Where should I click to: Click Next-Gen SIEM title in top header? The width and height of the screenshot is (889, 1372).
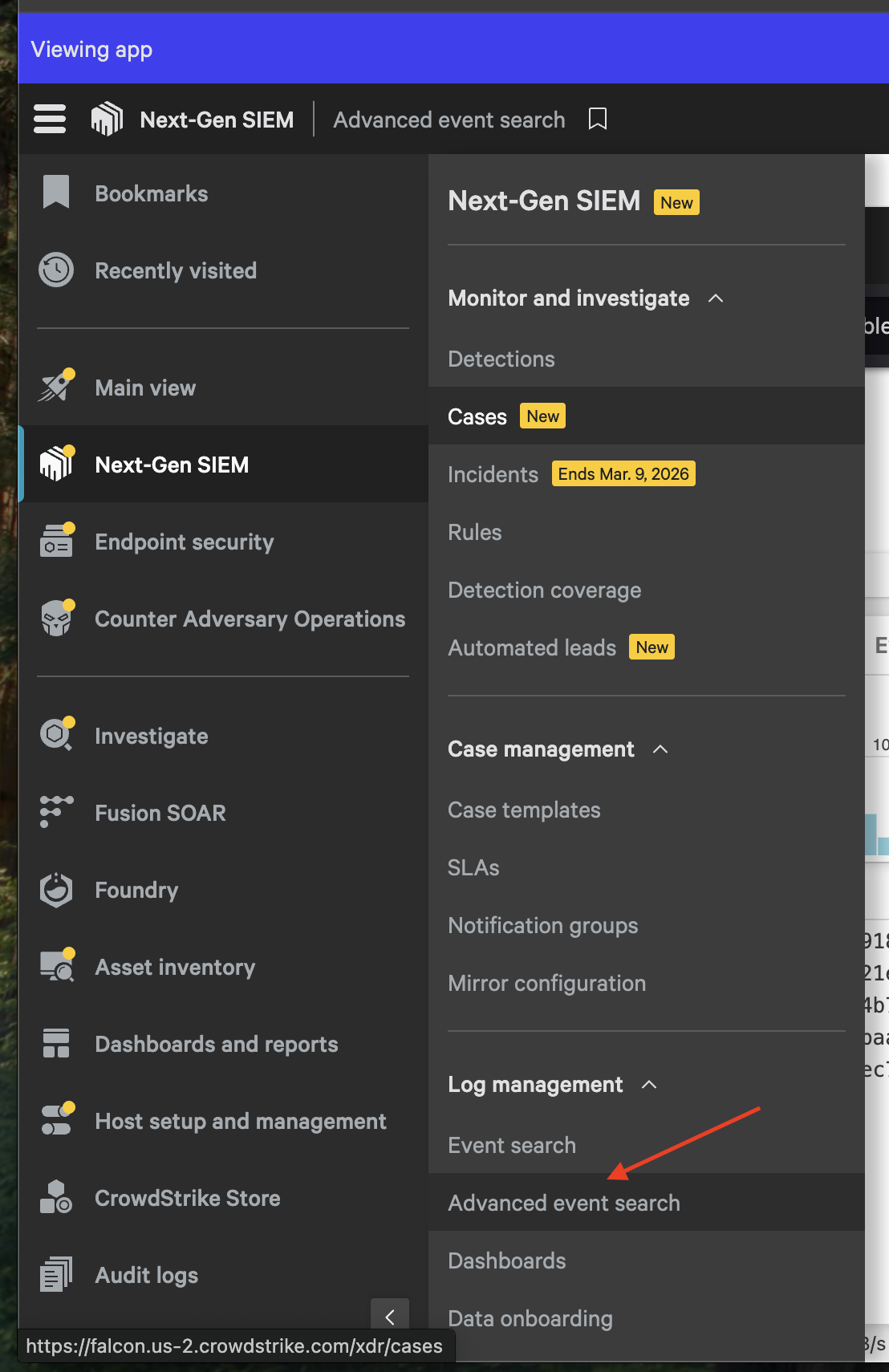[217, 120]
